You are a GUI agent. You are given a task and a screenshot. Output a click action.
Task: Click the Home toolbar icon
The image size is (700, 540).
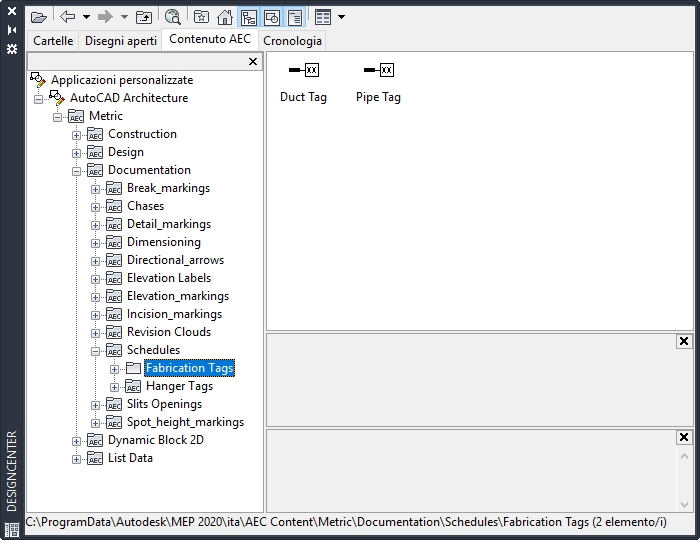225,17
